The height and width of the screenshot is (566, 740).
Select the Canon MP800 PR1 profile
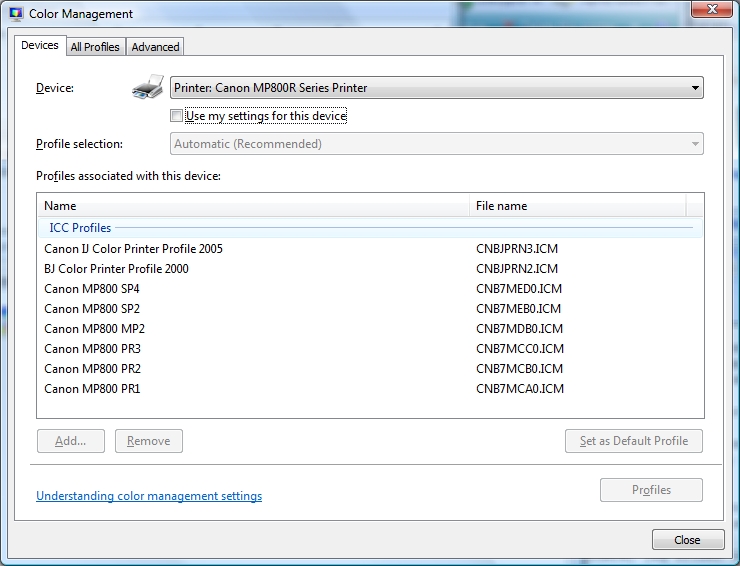[x=92, y=389]
